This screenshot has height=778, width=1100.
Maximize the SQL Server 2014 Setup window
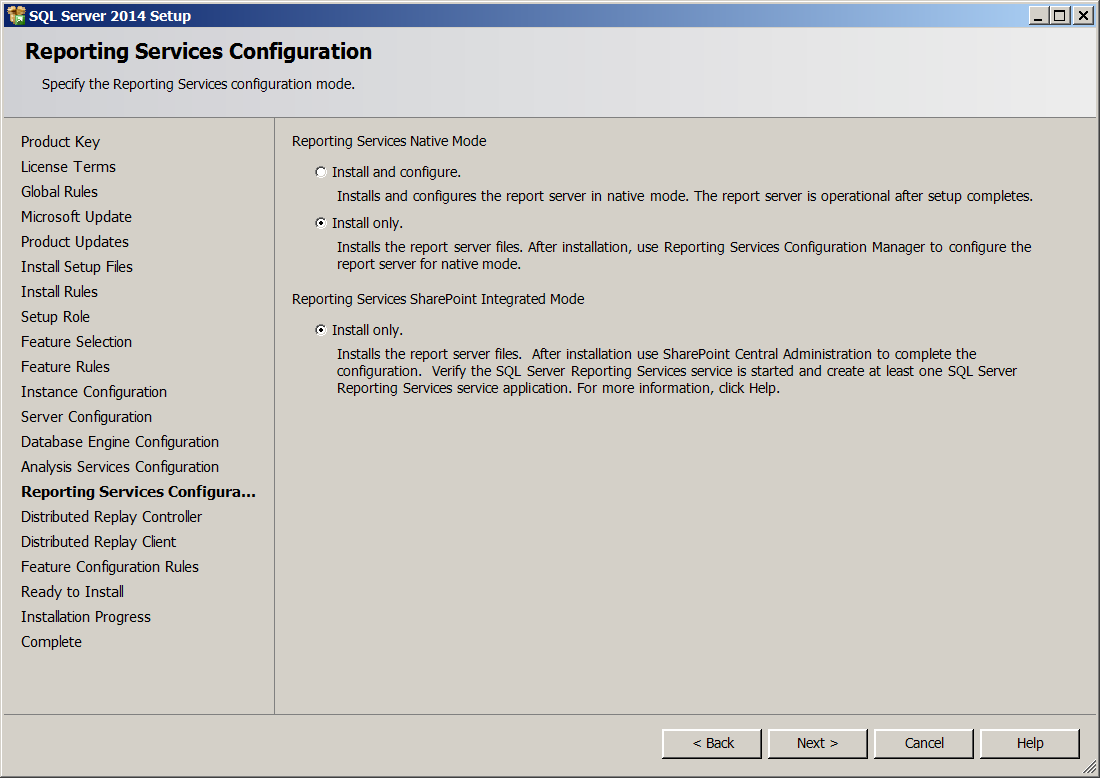point(1060,15)
